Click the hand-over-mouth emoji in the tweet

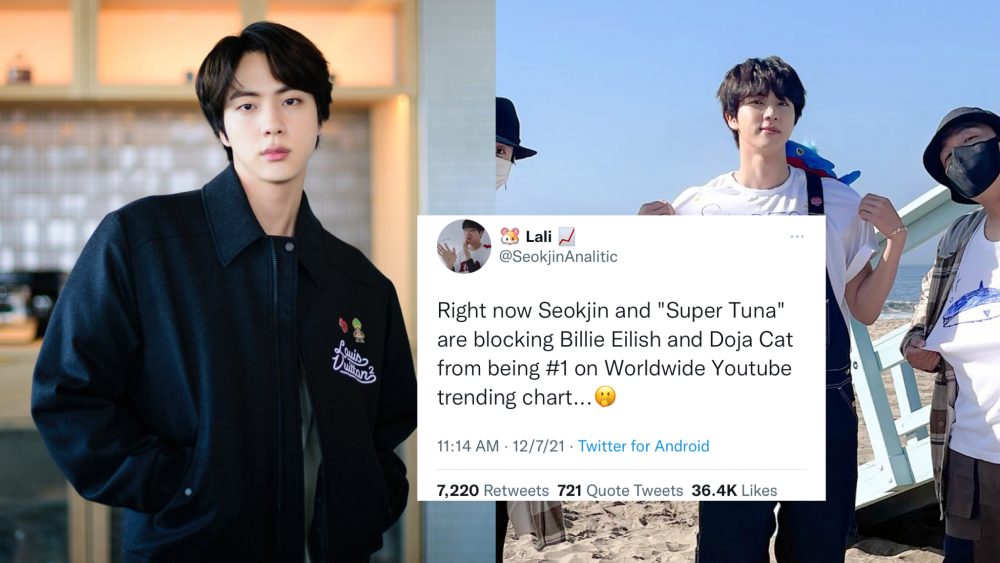(x=605, y=397)
